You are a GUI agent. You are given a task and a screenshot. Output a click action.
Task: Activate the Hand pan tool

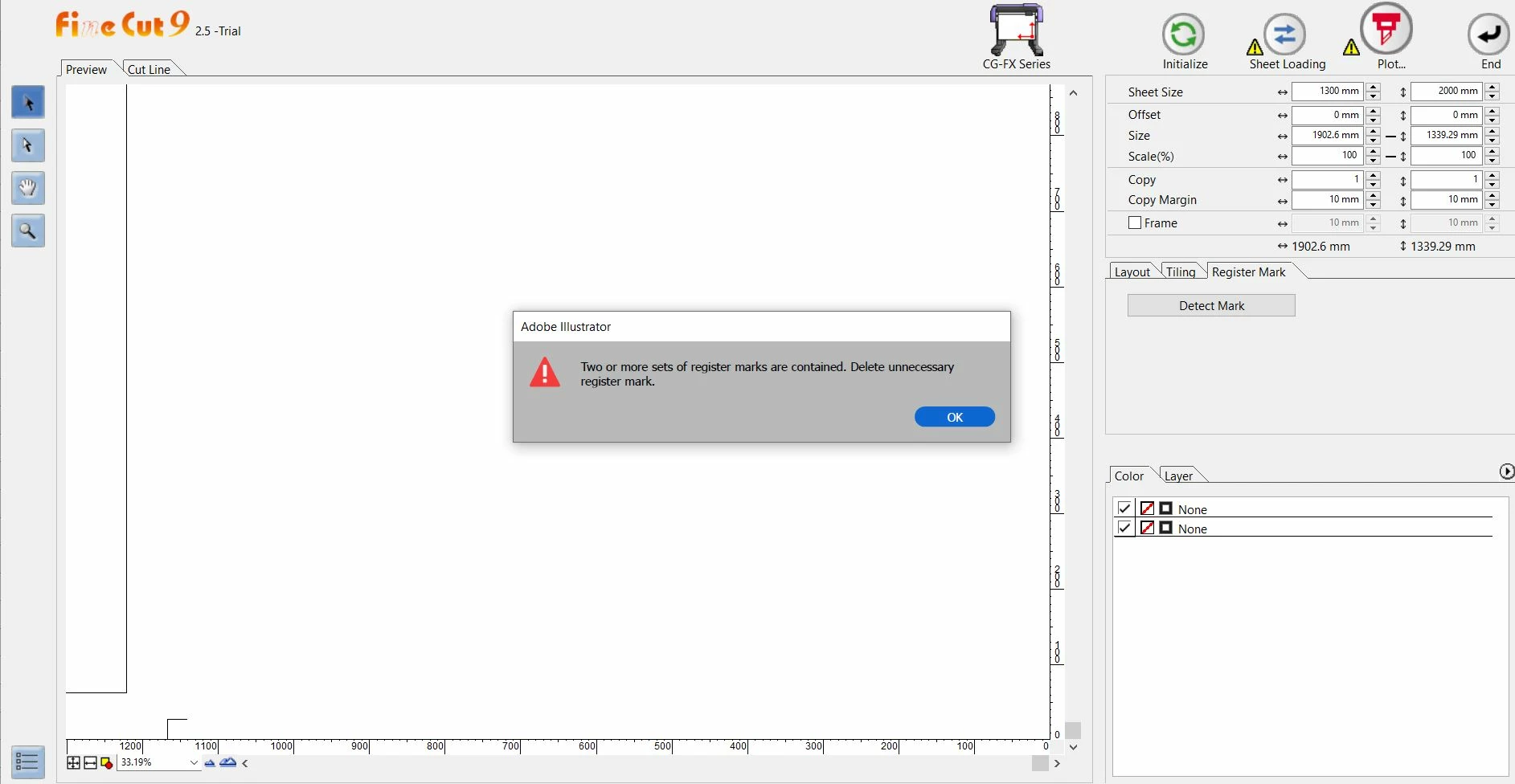pyautogui.click(x=28, y=188)
